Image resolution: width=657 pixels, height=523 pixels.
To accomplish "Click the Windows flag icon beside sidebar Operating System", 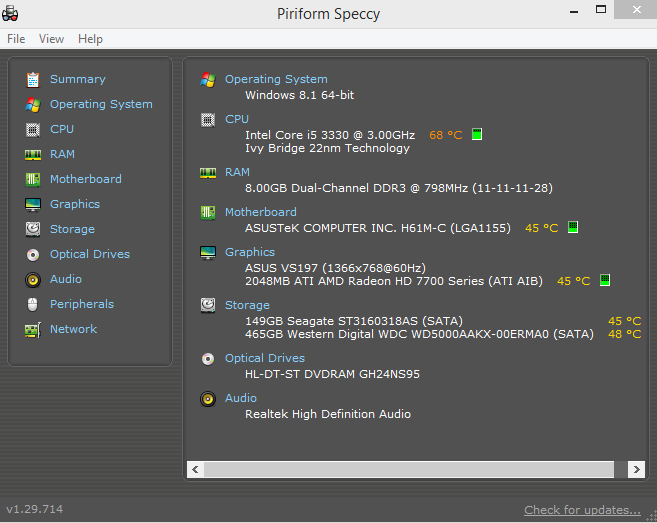I will pos(33,104).
